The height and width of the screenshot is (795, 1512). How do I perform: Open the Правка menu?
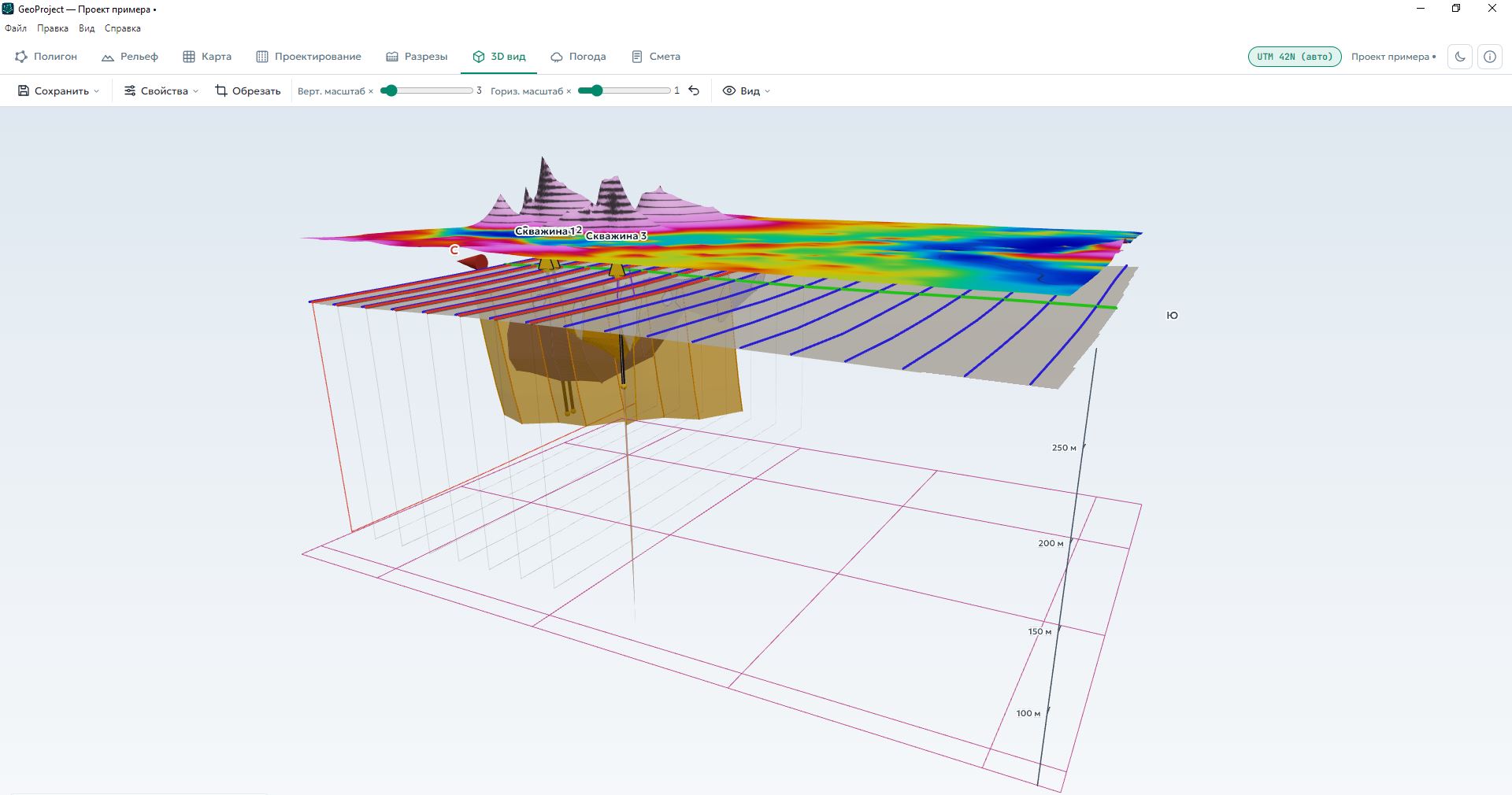coord(53,28)
